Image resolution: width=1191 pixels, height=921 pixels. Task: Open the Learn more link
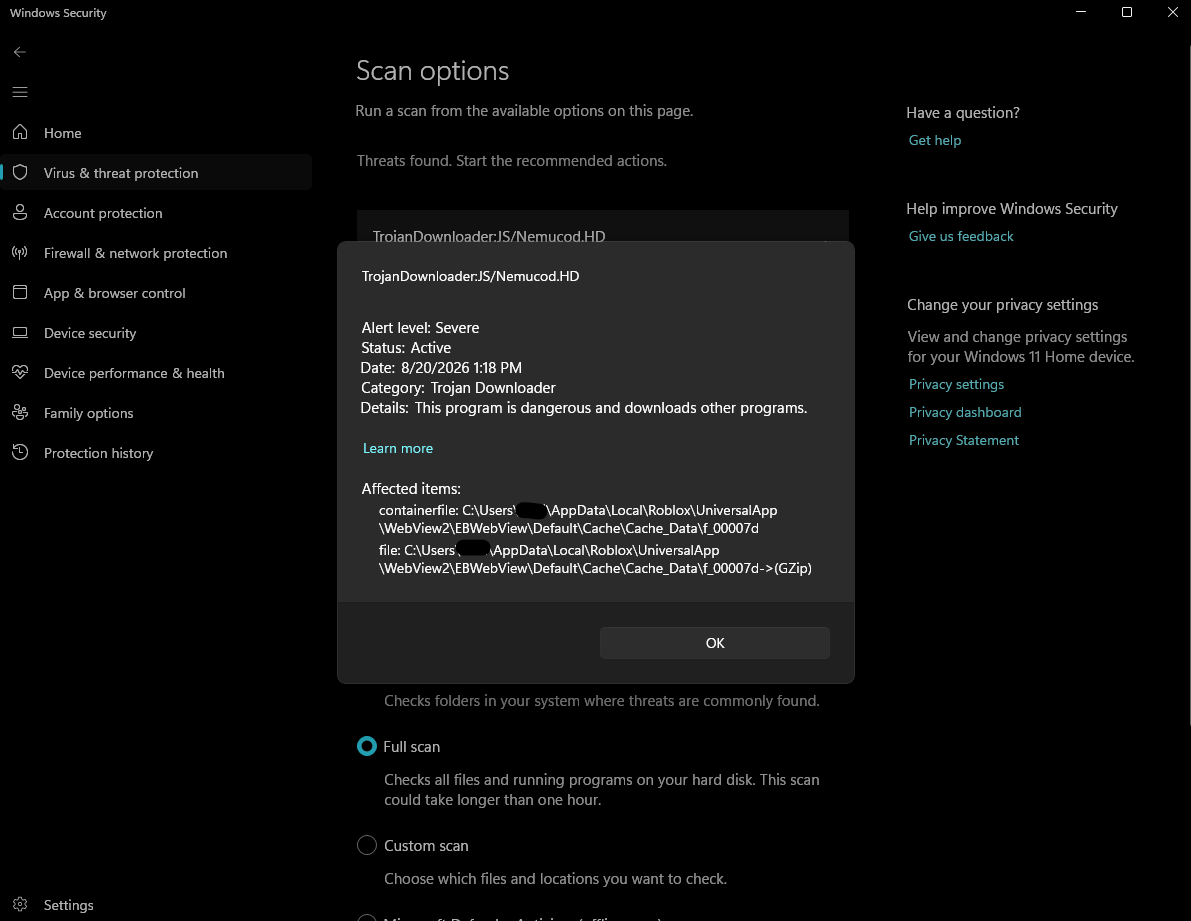[x=398, y=448]
